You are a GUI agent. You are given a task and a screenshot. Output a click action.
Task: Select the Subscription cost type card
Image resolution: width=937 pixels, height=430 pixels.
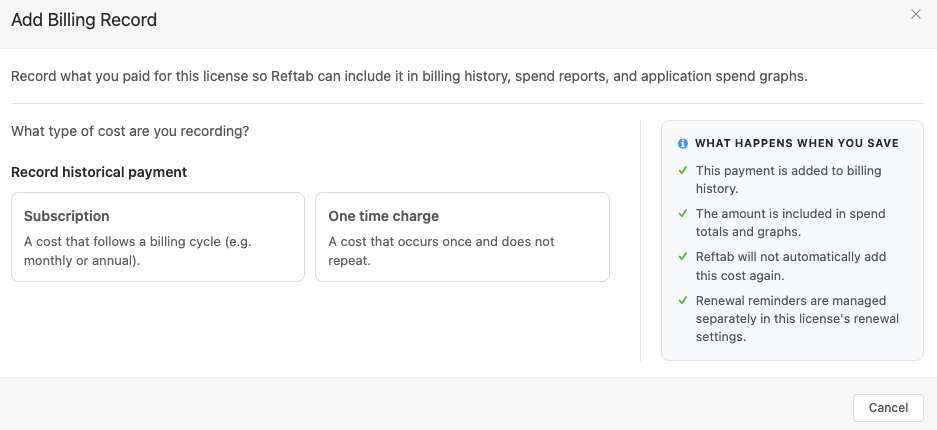coord(158,237)
